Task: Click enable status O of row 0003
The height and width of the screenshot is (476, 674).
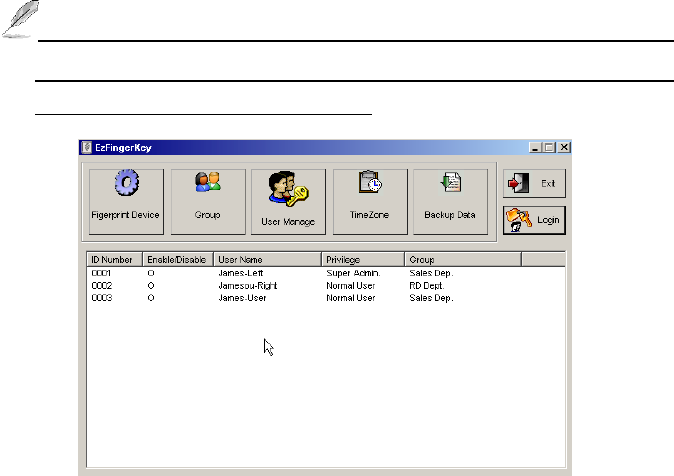Action: pos(151,298)
